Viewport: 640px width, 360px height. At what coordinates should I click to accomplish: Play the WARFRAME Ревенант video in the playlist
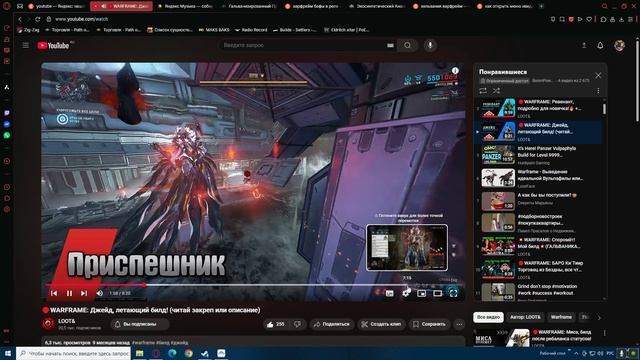tap(539, 108)
